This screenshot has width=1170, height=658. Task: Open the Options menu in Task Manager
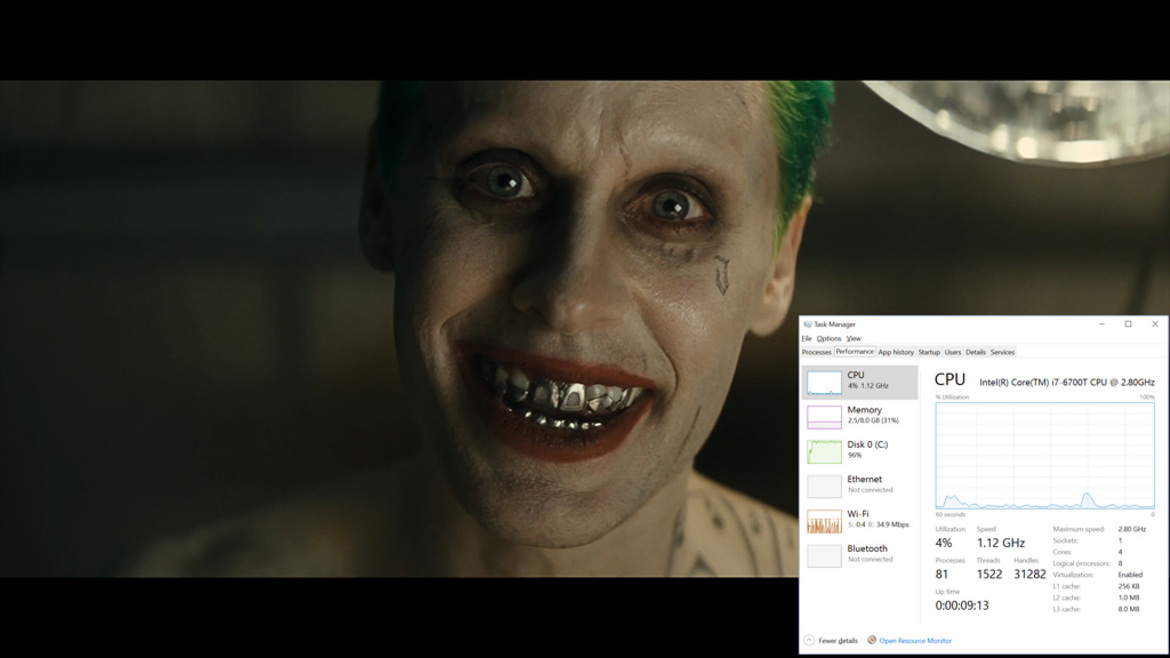[x=828, y=339]
